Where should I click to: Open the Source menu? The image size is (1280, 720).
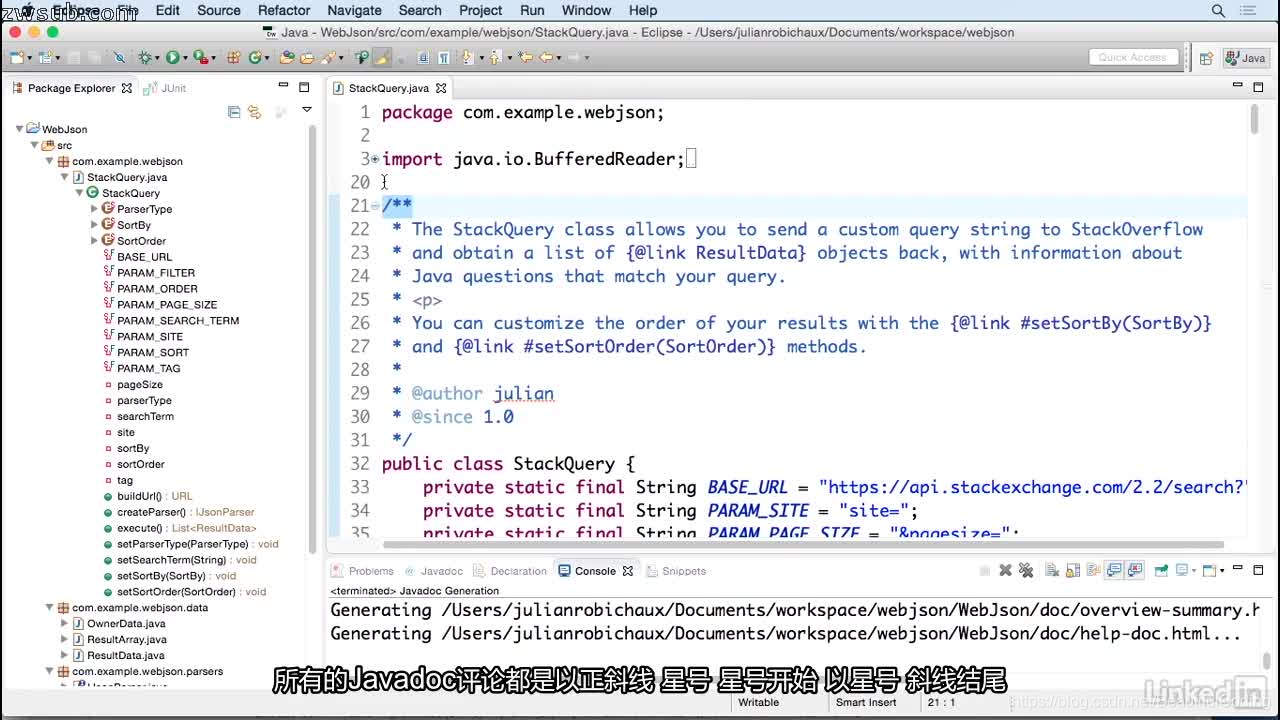click(219, 10)
